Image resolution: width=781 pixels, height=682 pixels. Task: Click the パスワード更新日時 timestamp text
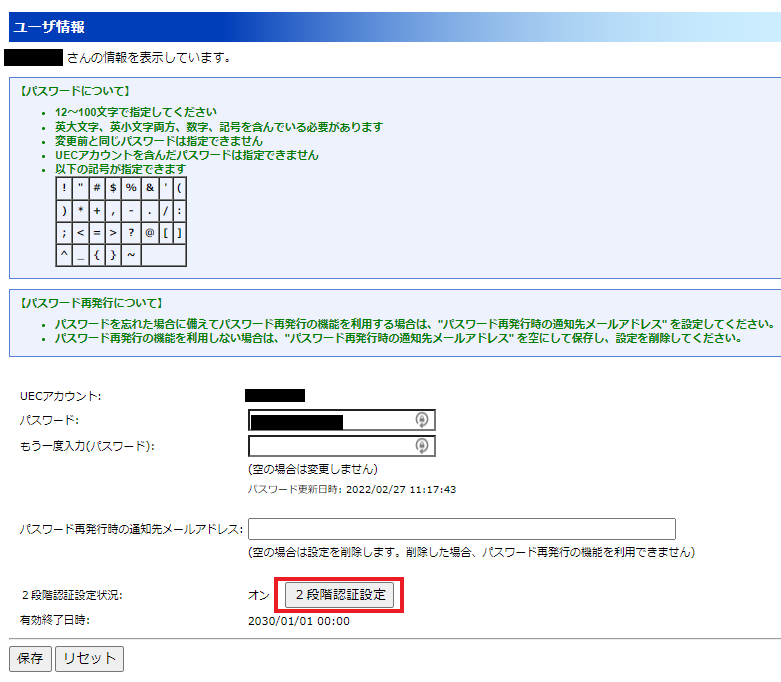(352, 490)
